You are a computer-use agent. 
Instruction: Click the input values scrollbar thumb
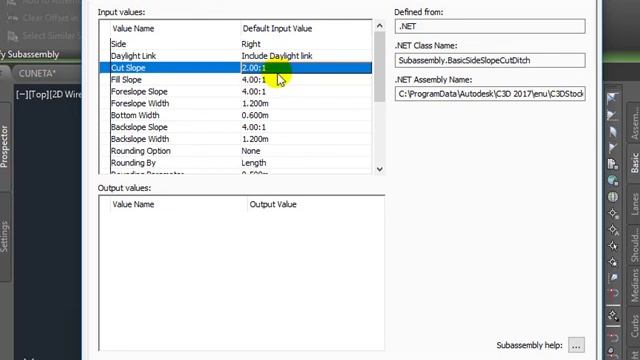pyautogui.click(x=380, y=67)
